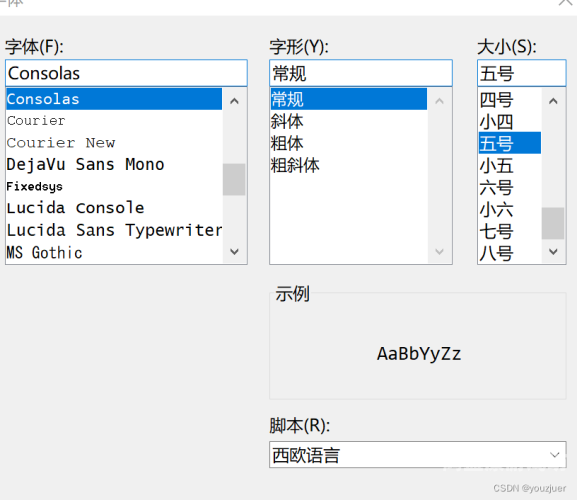Select size 六号
The image size is (577, 500).
pos(510,187)
